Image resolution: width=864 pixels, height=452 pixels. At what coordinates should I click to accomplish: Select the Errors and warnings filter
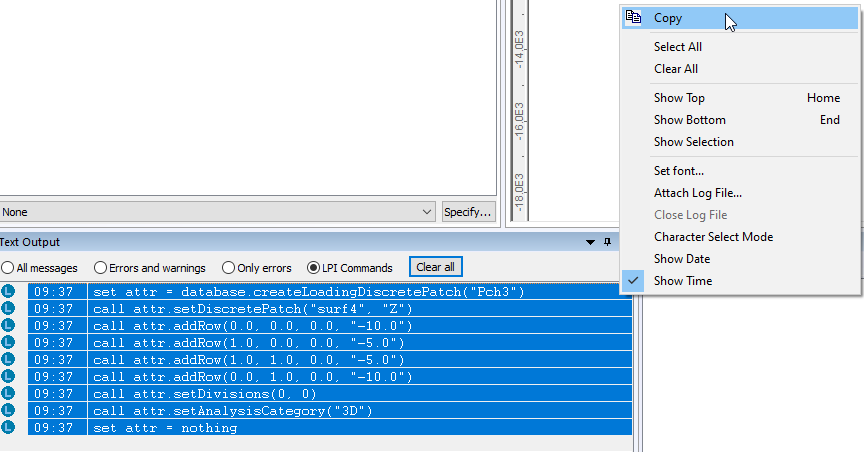point(100,268)
